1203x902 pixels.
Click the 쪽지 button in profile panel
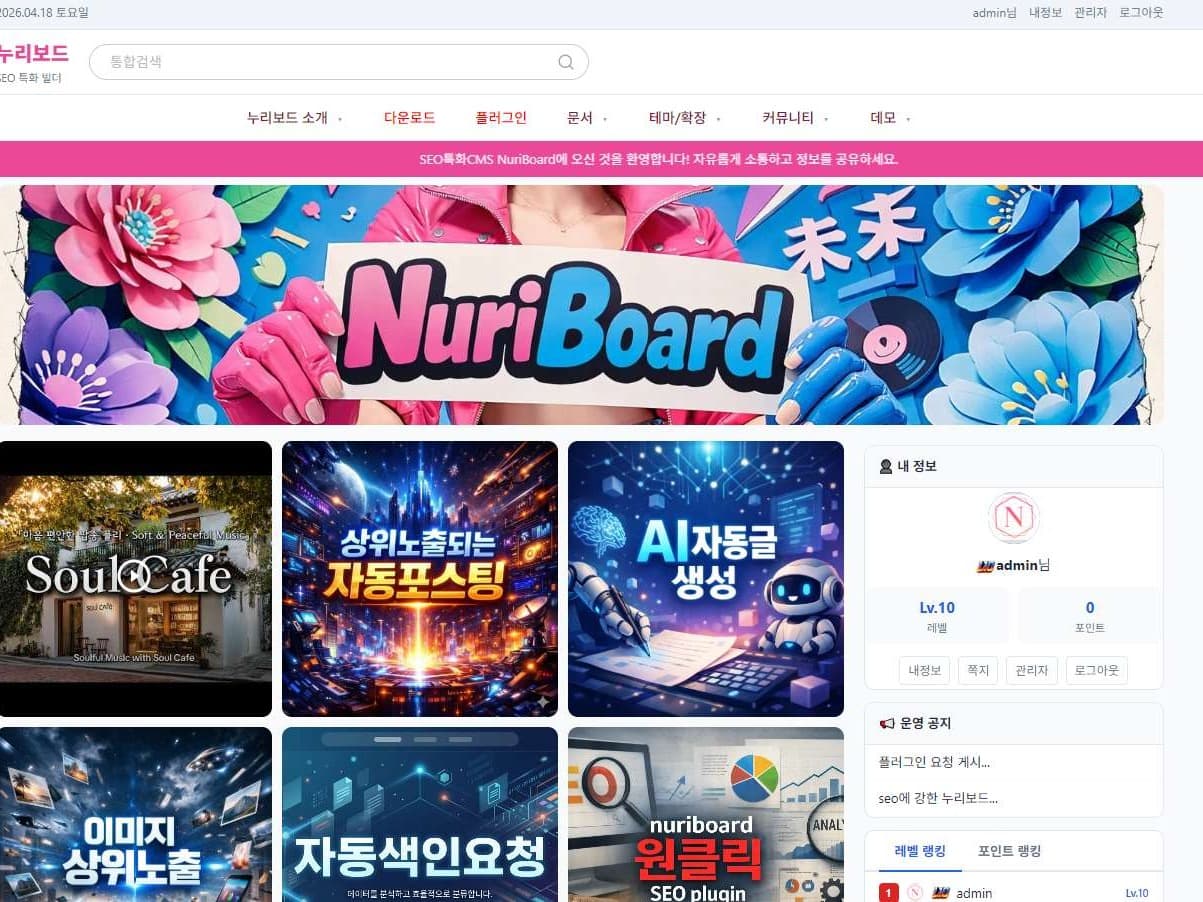tap(977, 670)
